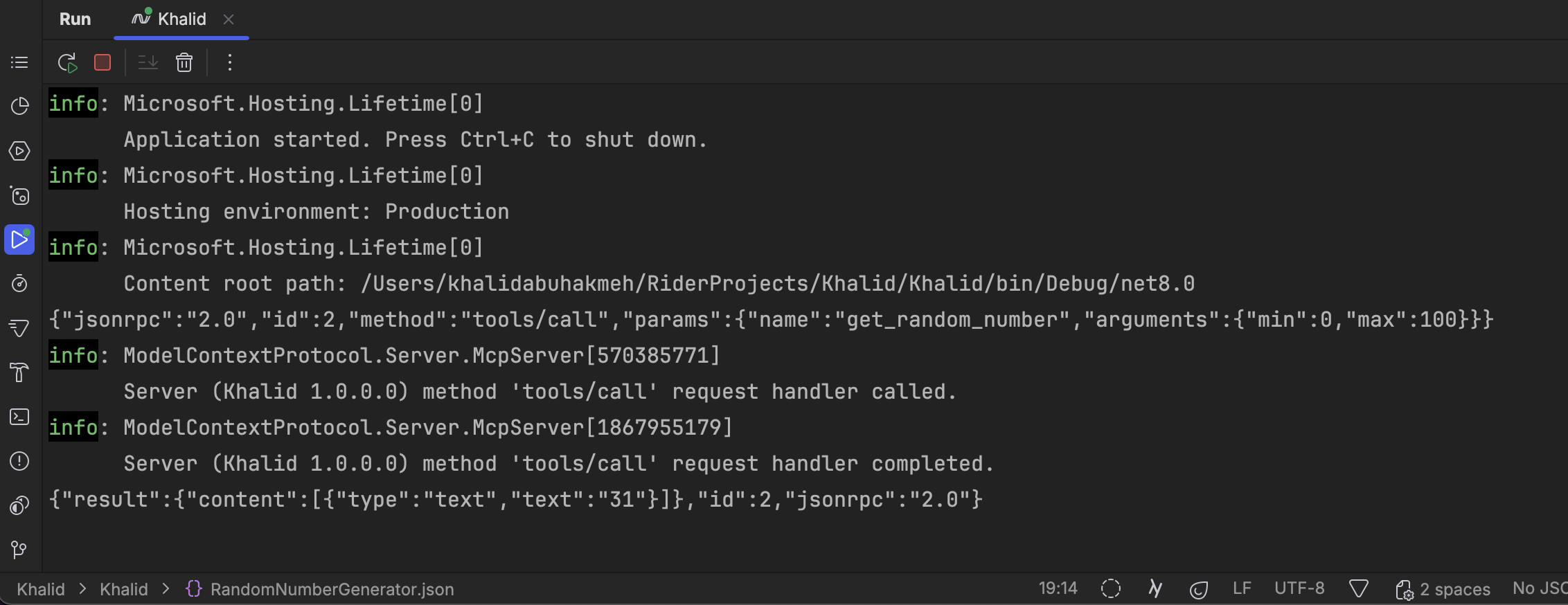This screenshot has width=1568, height=605.
Task: Open the Problems tool window icon
Action: (x=19, y=461)
